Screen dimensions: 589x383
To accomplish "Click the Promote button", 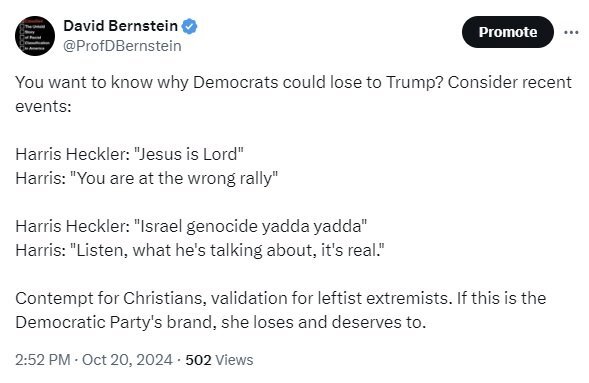I will point(508,32).
